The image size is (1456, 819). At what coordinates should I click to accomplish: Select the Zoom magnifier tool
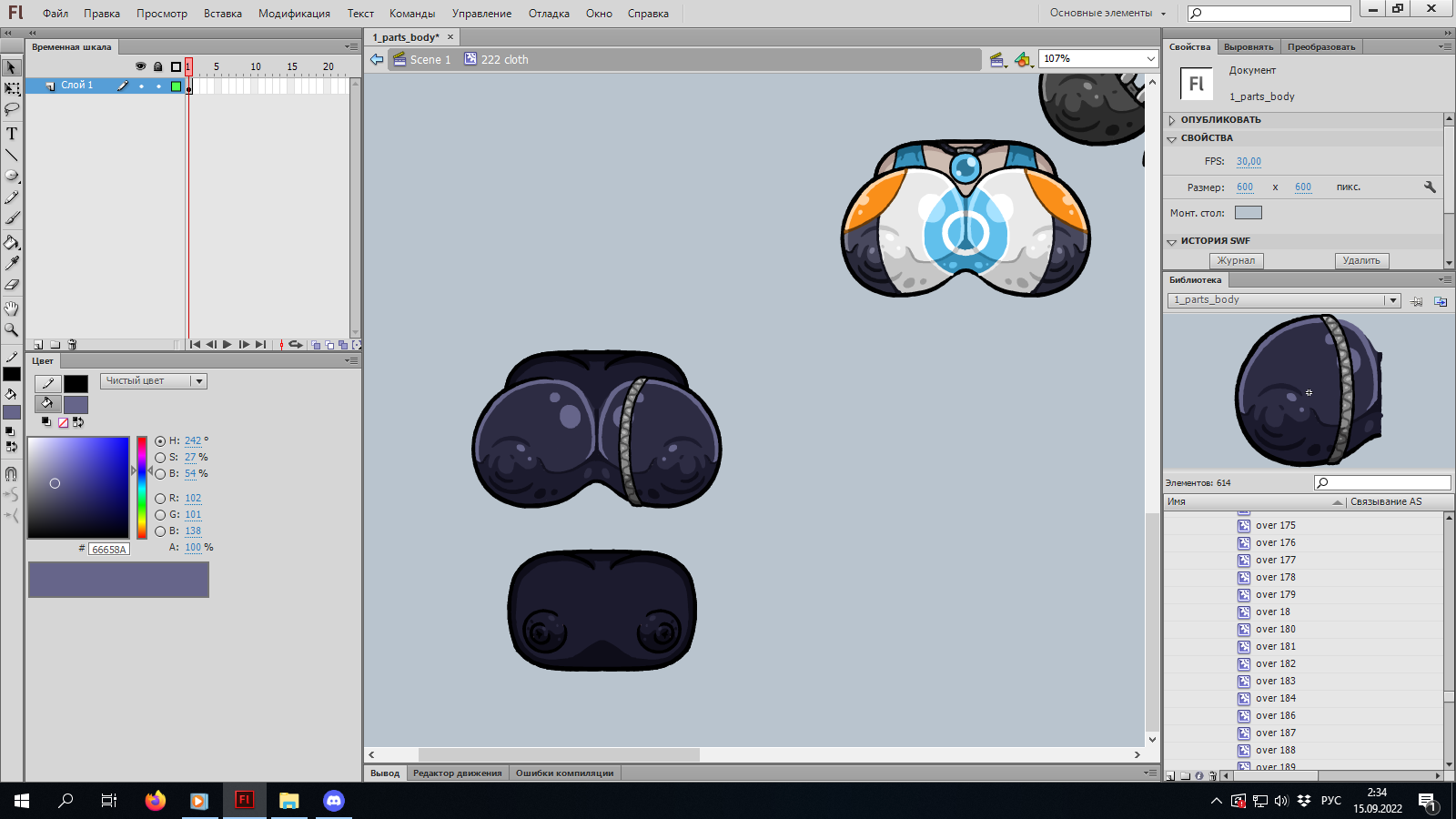(x=12, y=329)
